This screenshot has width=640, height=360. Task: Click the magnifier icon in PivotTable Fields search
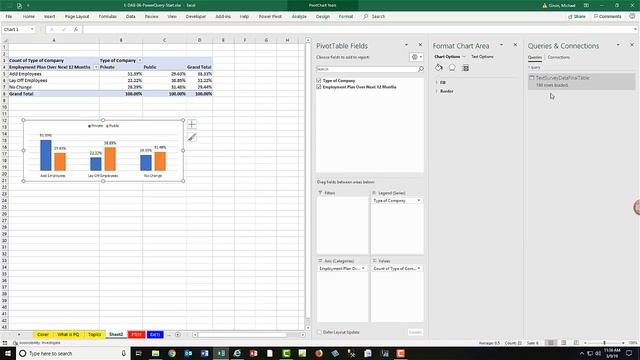[x=421, y=69]
